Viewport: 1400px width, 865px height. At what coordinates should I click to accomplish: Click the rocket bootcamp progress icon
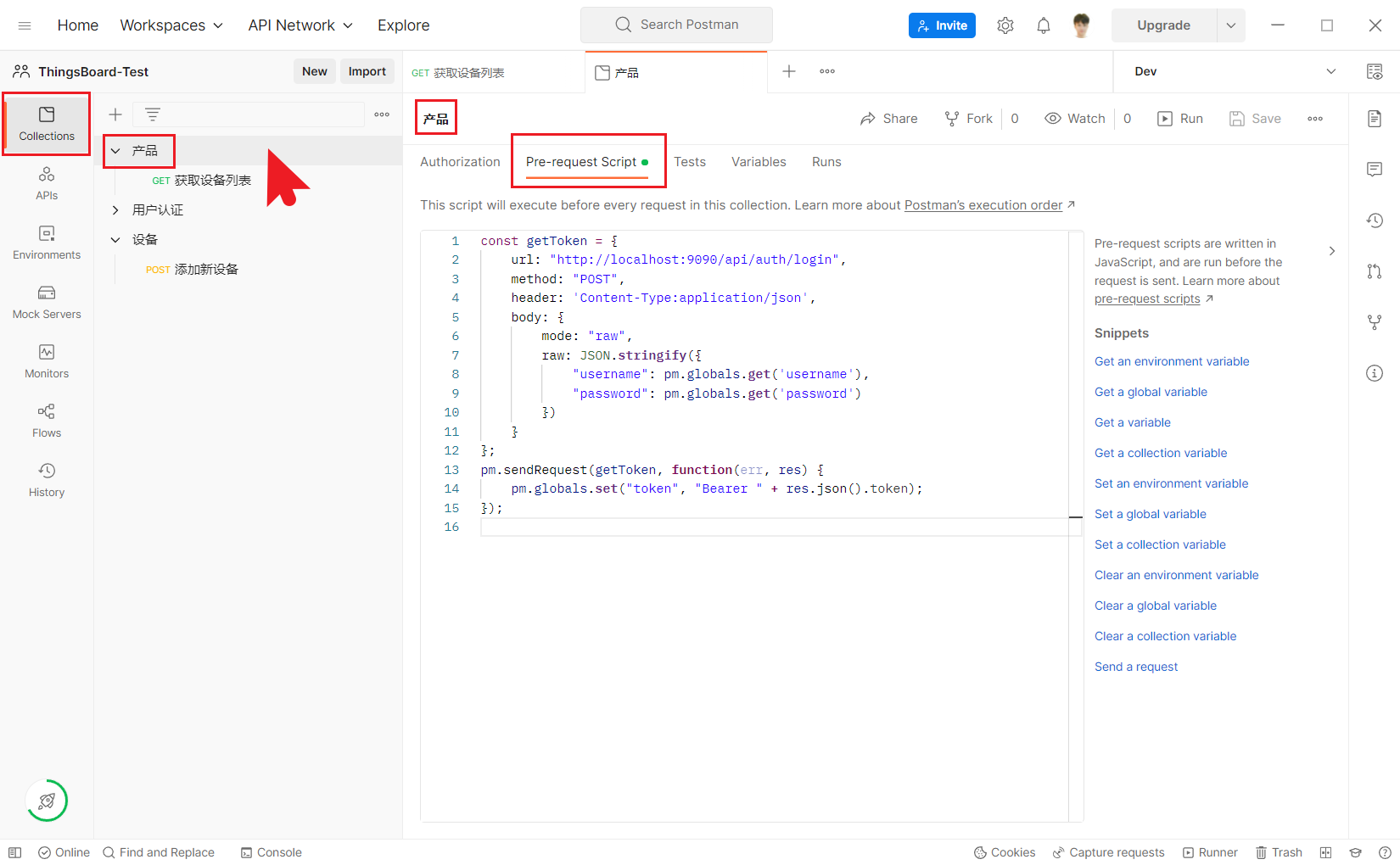(x=47, y=801)
